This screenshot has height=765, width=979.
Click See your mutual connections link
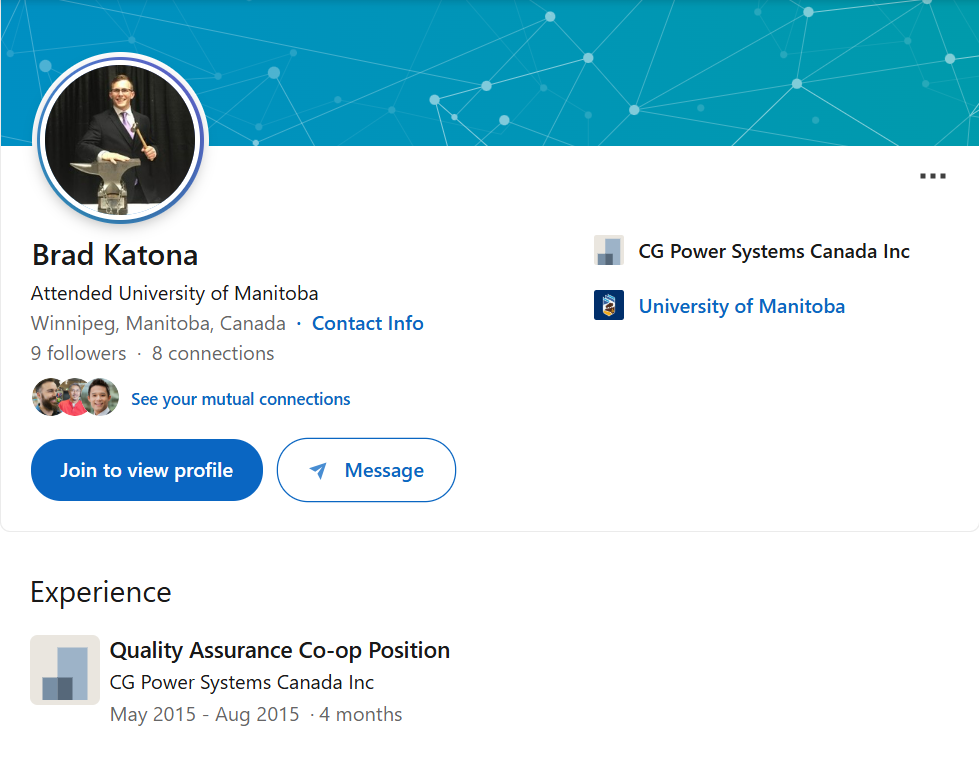240,399
